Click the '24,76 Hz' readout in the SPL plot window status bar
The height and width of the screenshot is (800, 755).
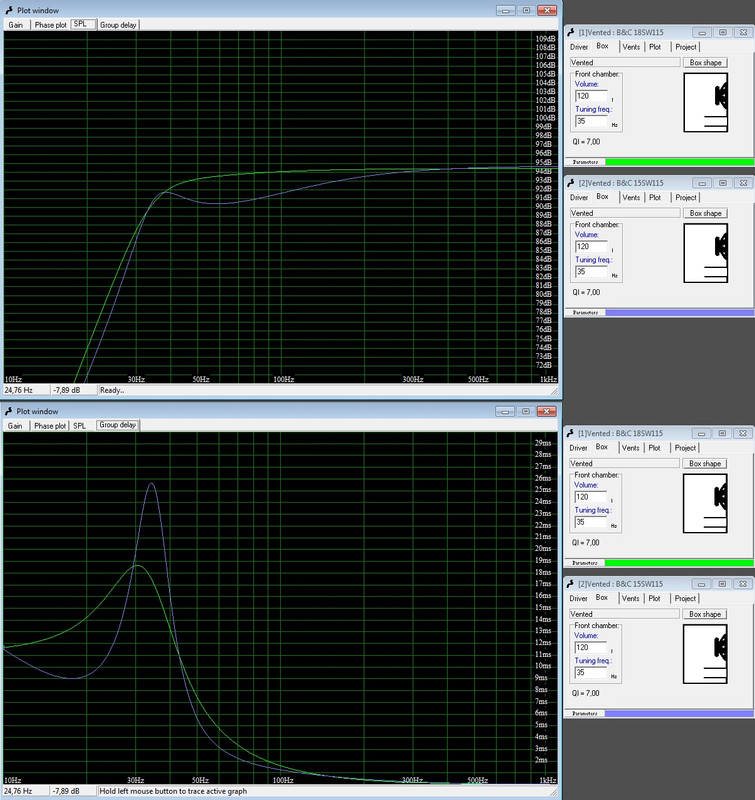tap(19, 390)
